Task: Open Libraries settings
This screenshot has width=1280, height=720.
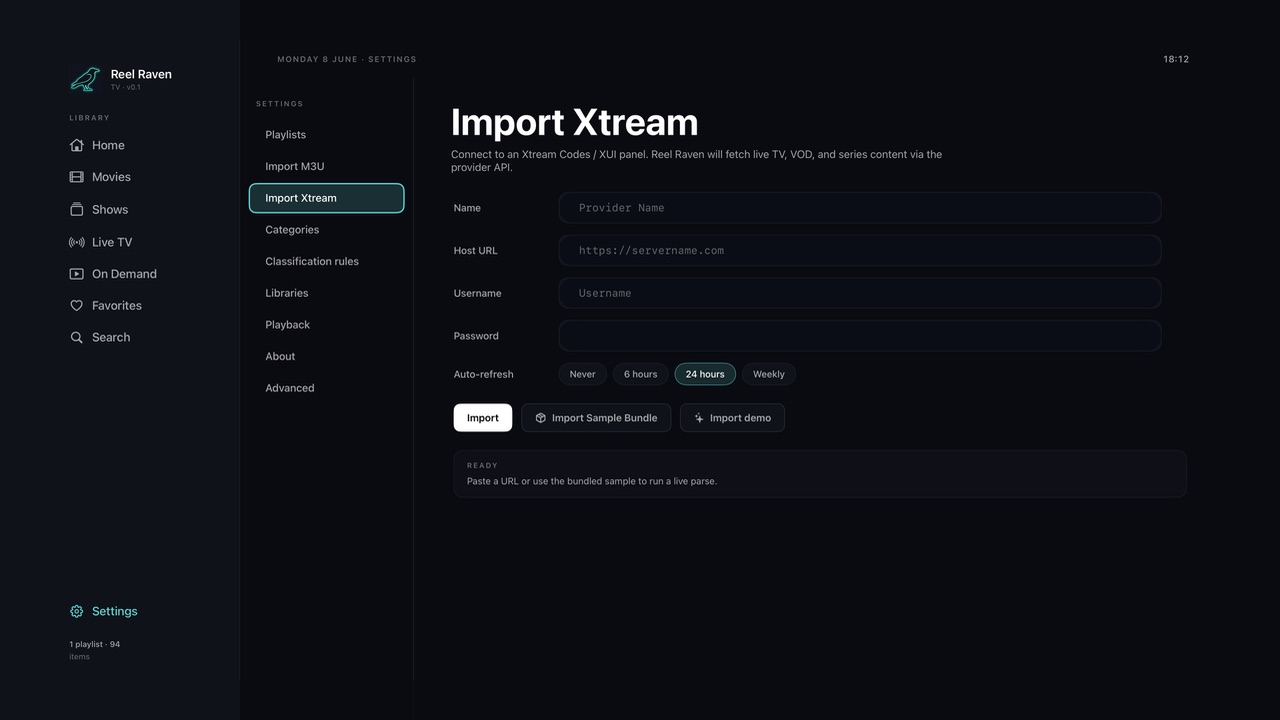Action: tap(326, 293)
